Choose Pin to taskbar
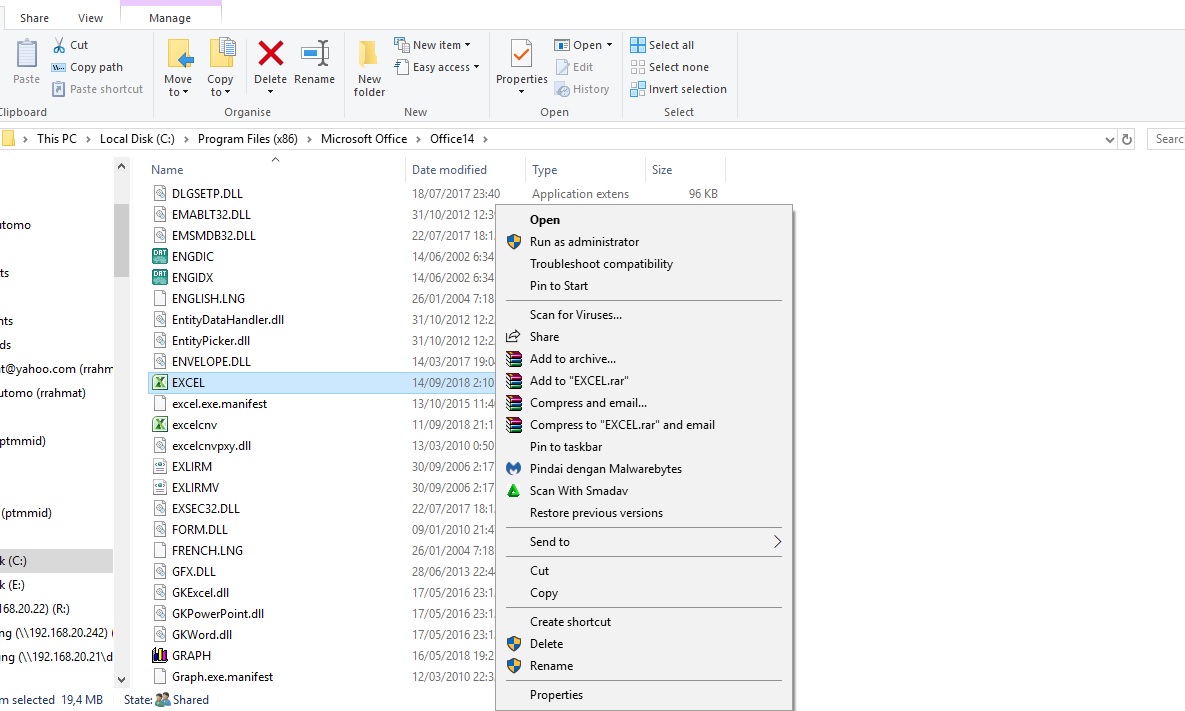Screen dimensions: 1185x711 566,447
